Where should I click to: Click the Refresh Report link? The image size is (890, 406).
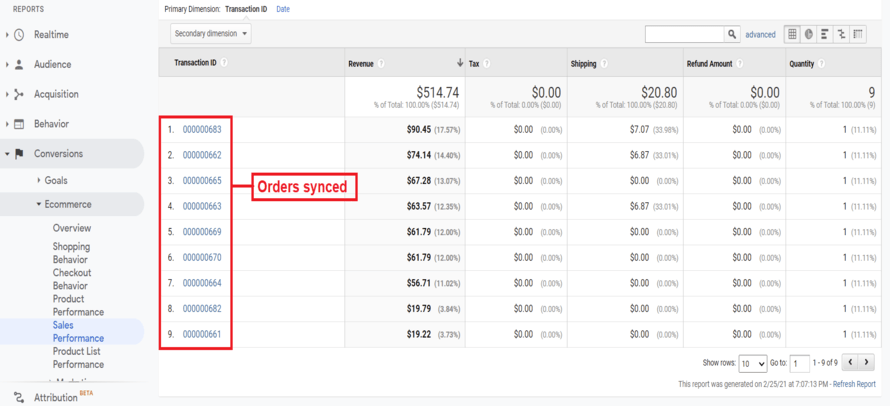854,384
